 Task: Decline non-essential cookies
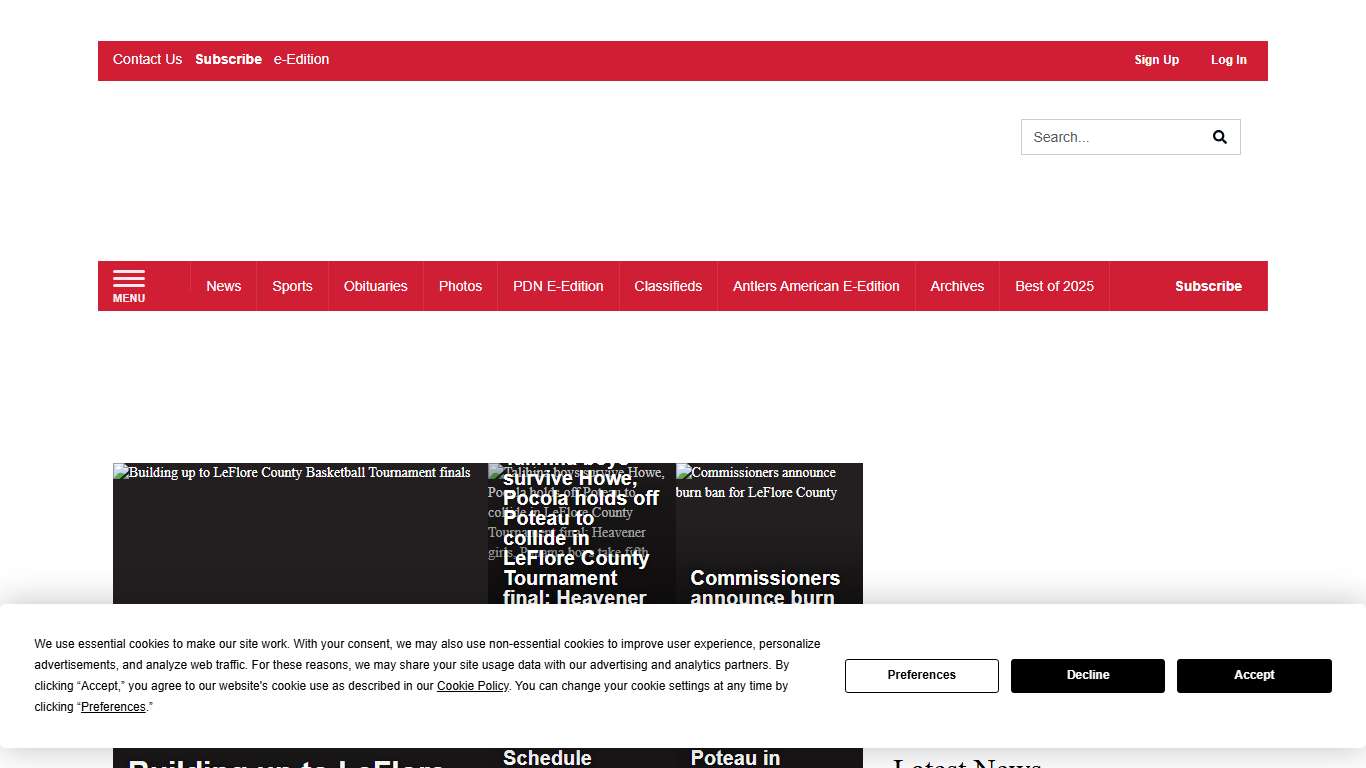click(x=1087, y=676)
